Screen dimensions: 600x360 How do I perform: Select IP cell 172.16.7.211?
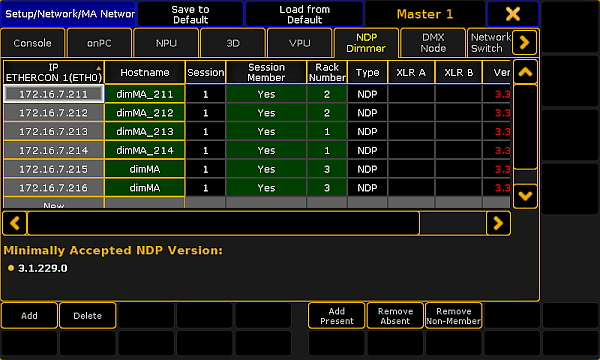[54, 94]
